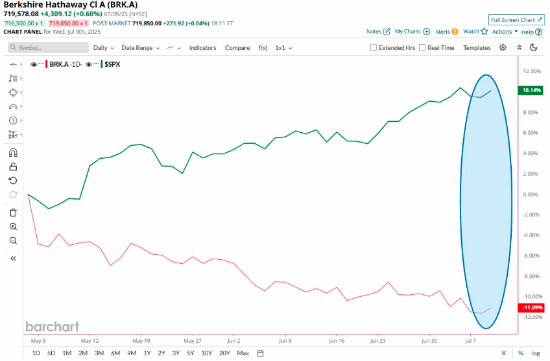Screen dimensions: 550x361
Task: Select the 6M time period
Action: [x=115, y=353]
